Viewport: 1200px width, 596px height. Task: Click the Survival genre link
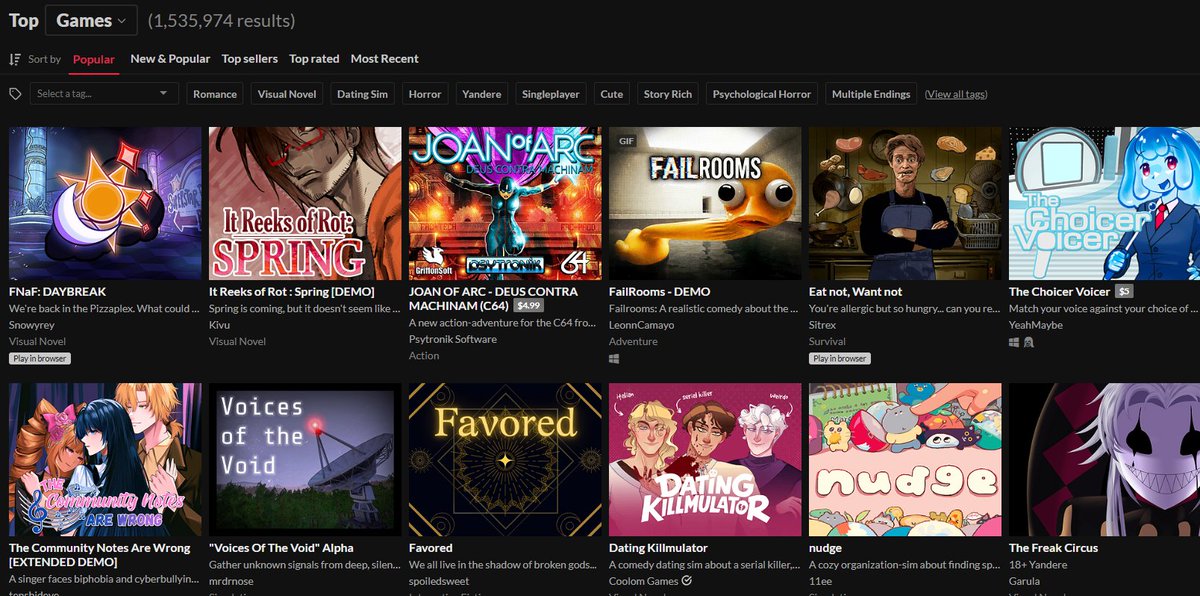click(x=828, y=341)
